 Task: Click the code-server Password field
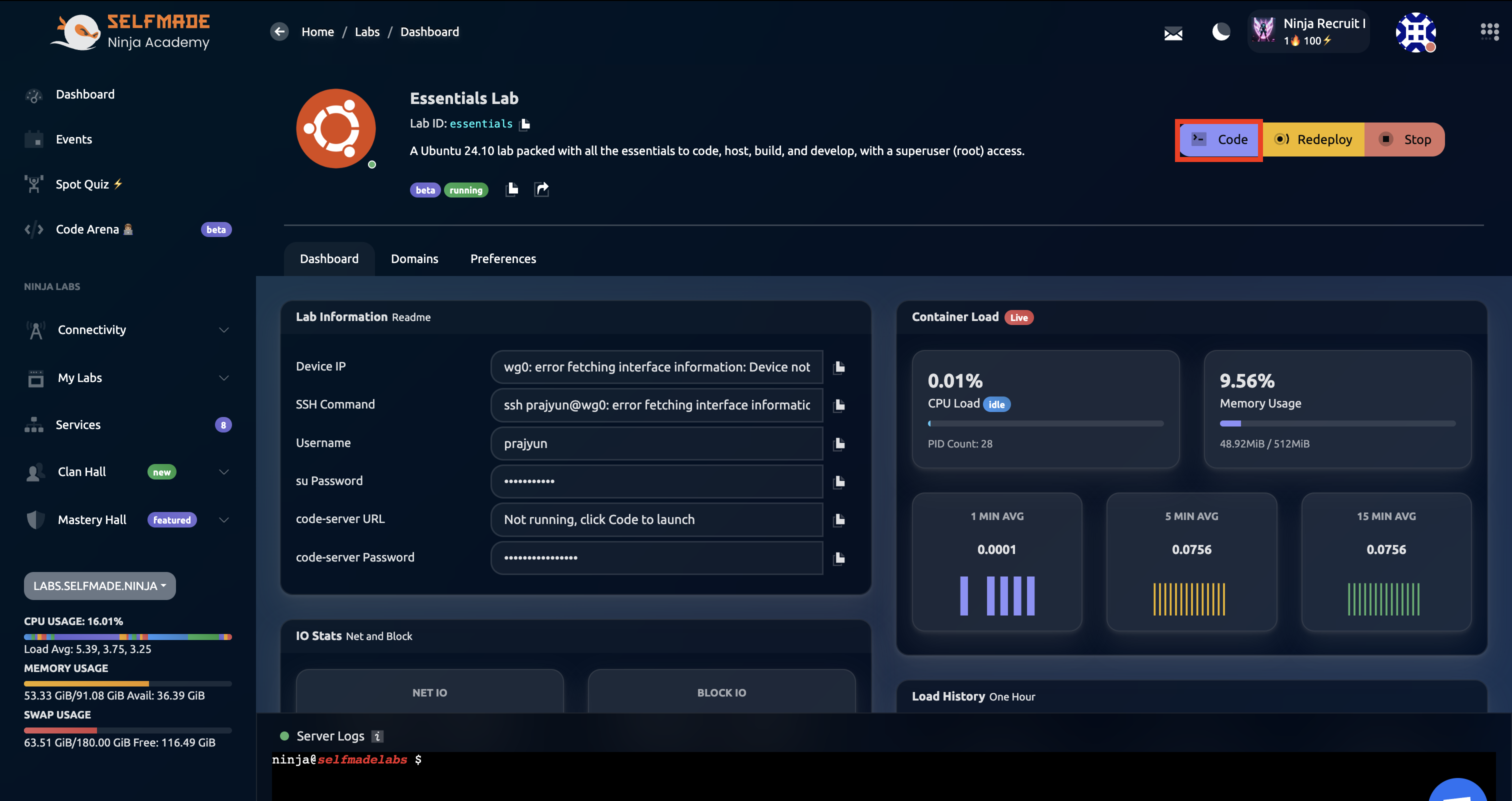pos(657,558)
